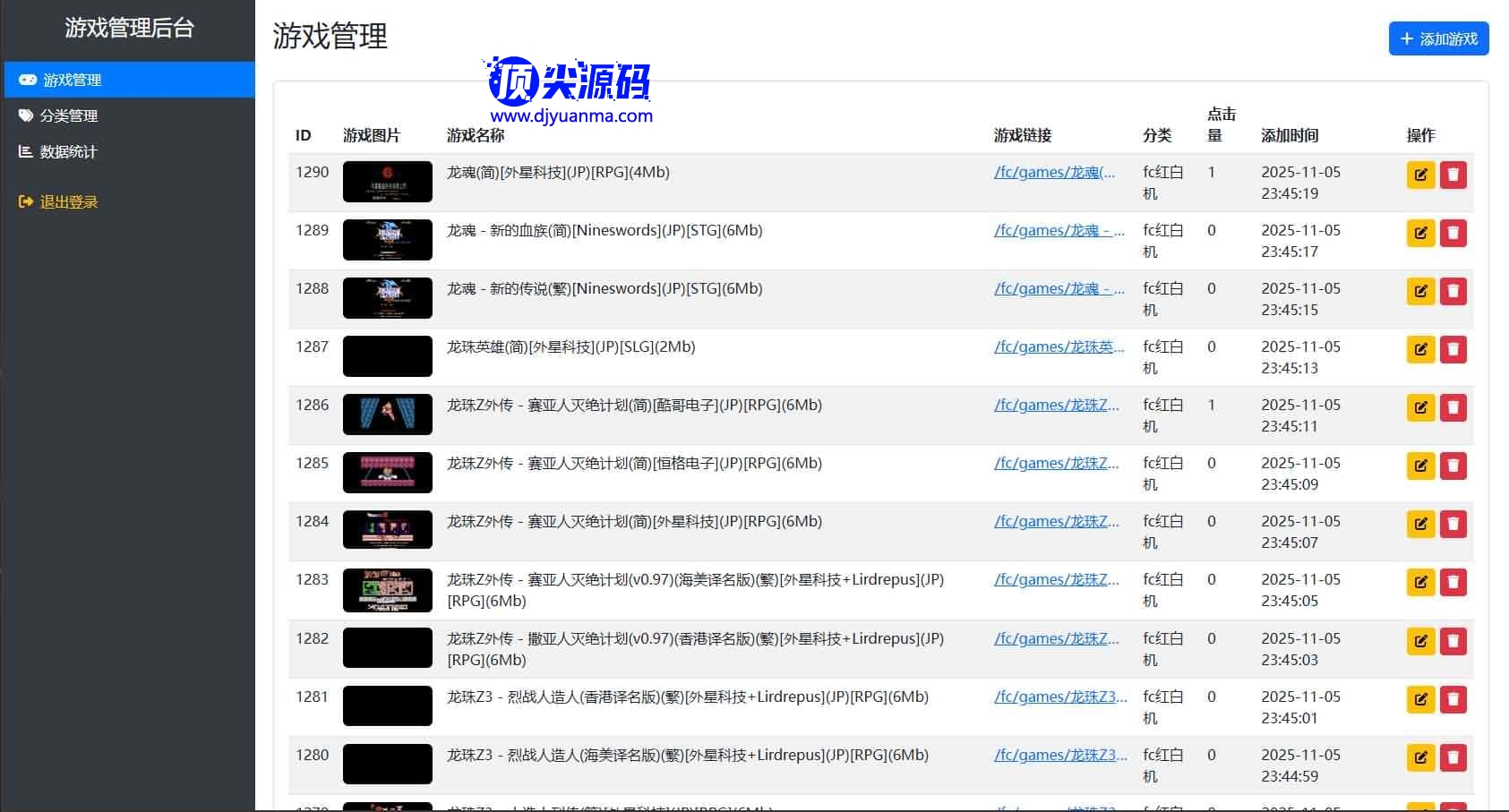Click edit icon for game ID 1290

tap(1420, 175)
